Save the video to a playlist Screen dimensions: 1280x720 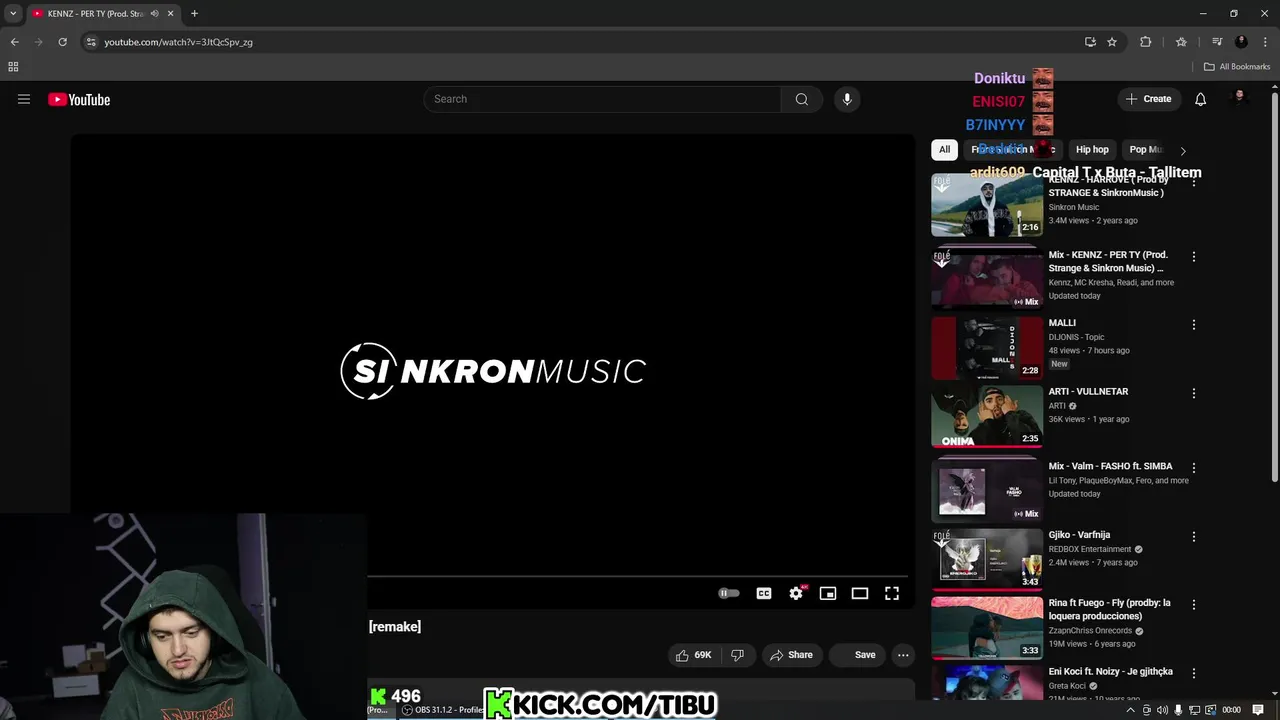(x=858, y=655)
